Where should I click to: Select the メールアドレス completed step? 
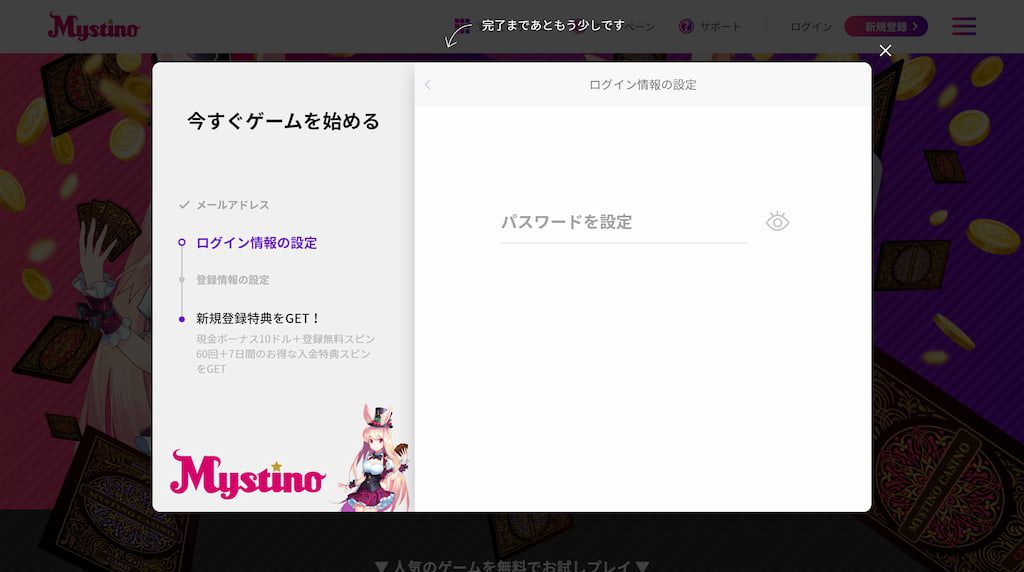point(232,205)
